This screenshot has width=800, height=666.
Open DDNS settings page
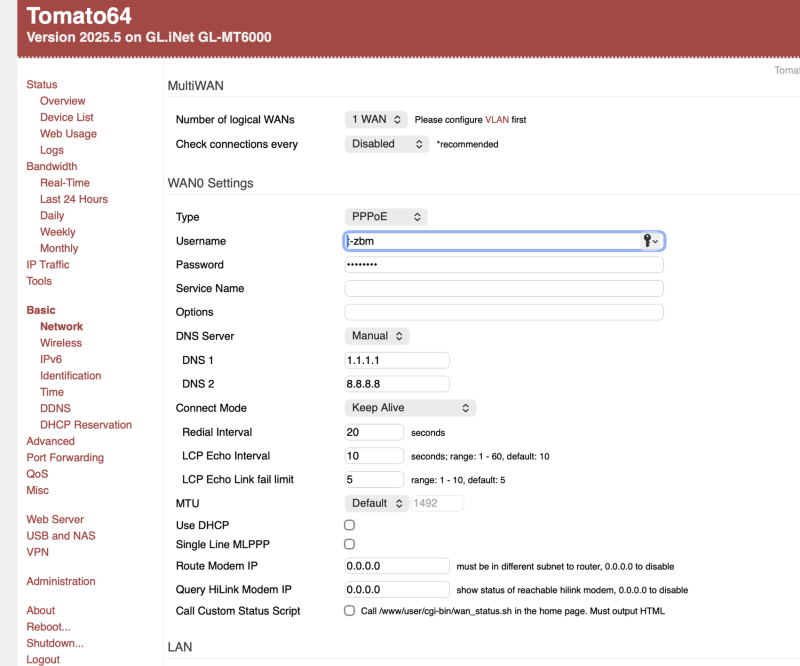pyautogui.click(x=56, y=408)
